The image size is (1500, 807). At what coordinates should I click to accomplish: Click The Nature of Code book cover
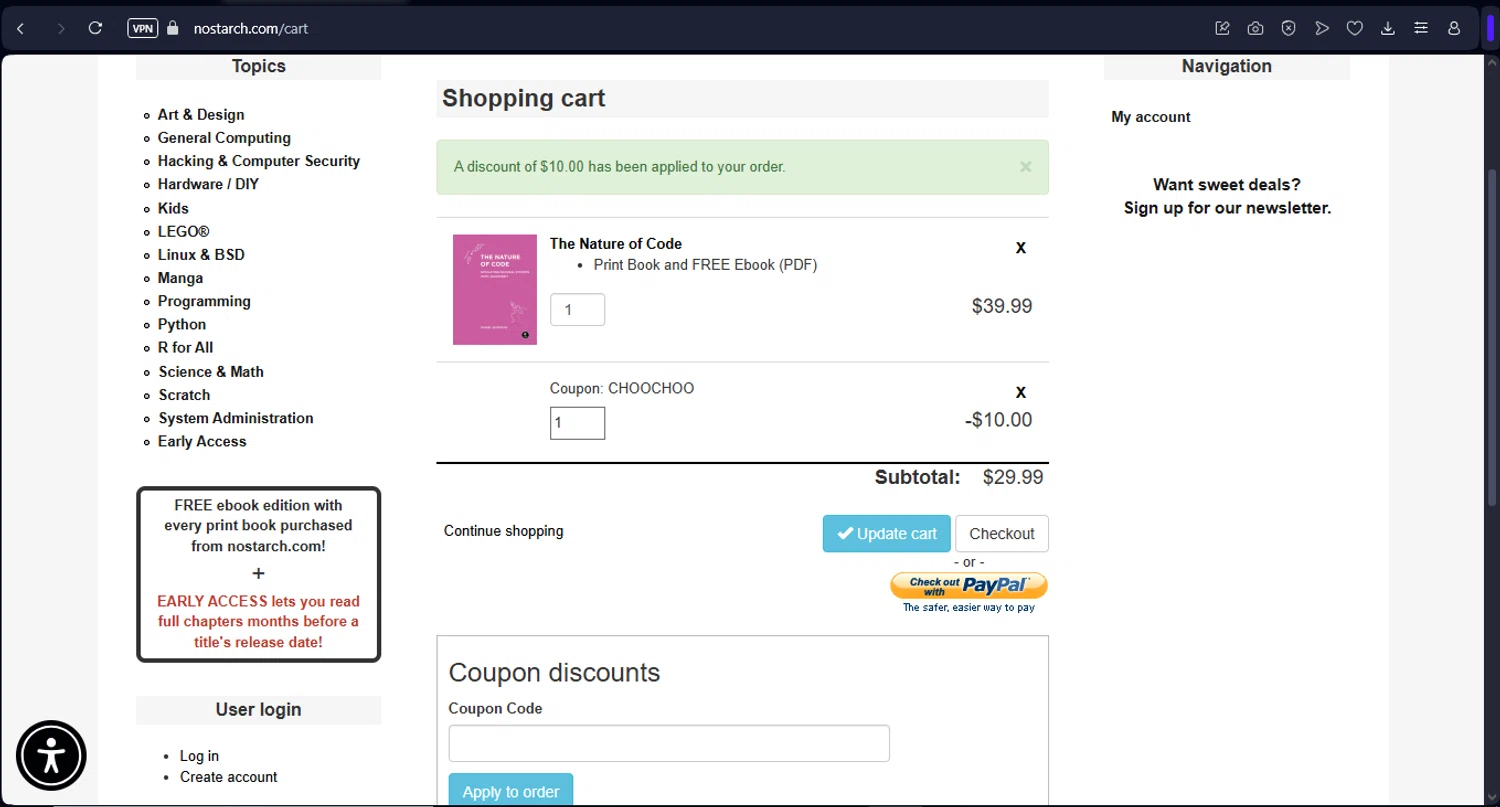[x=494, y=290]
